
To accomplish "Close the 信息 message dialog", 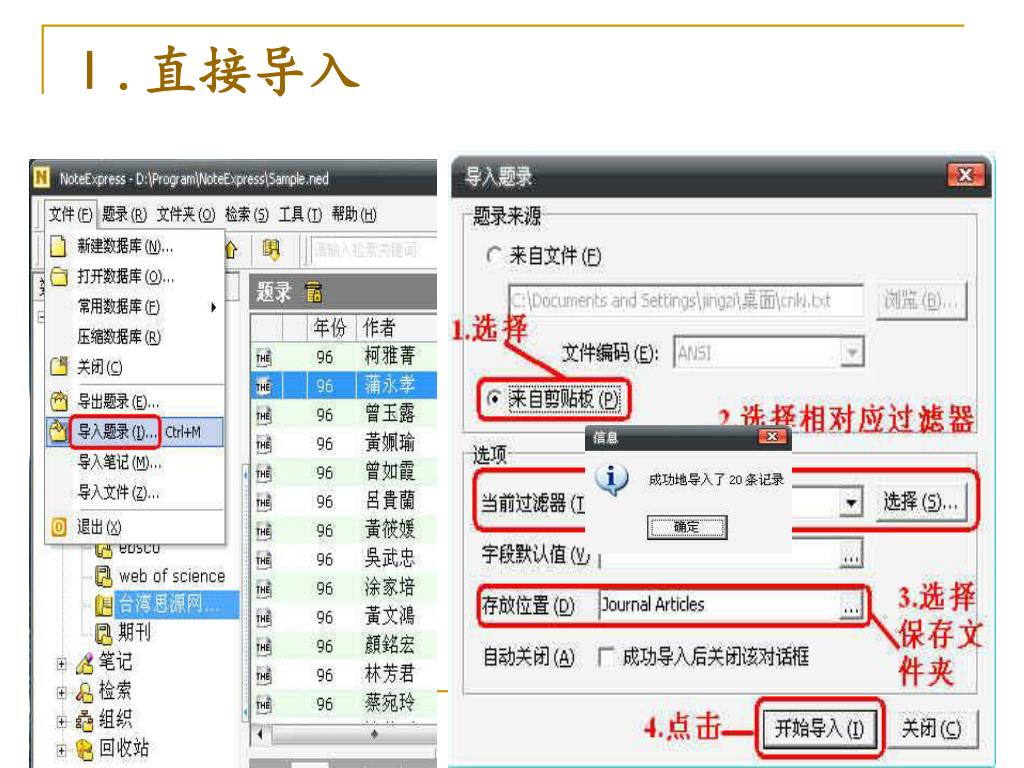I will [772, 436].
